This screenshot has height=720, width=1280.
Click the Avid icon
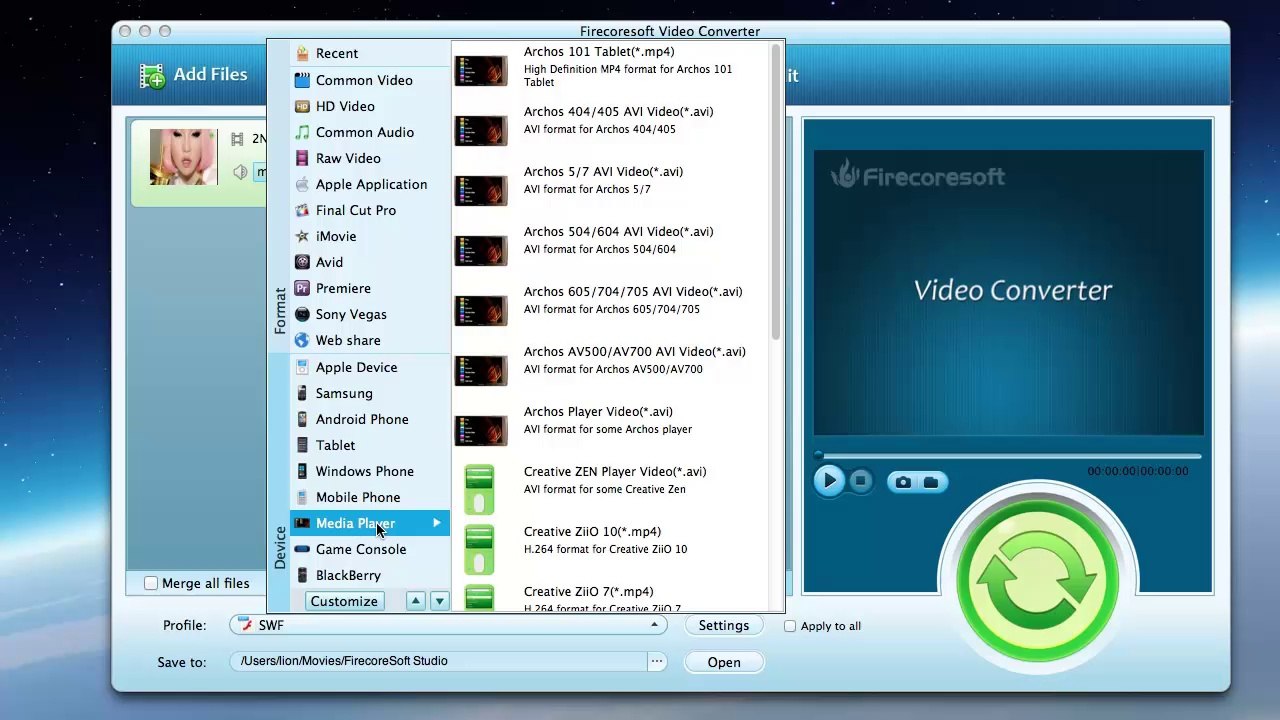pyautogui.click(x=302, y=262)
